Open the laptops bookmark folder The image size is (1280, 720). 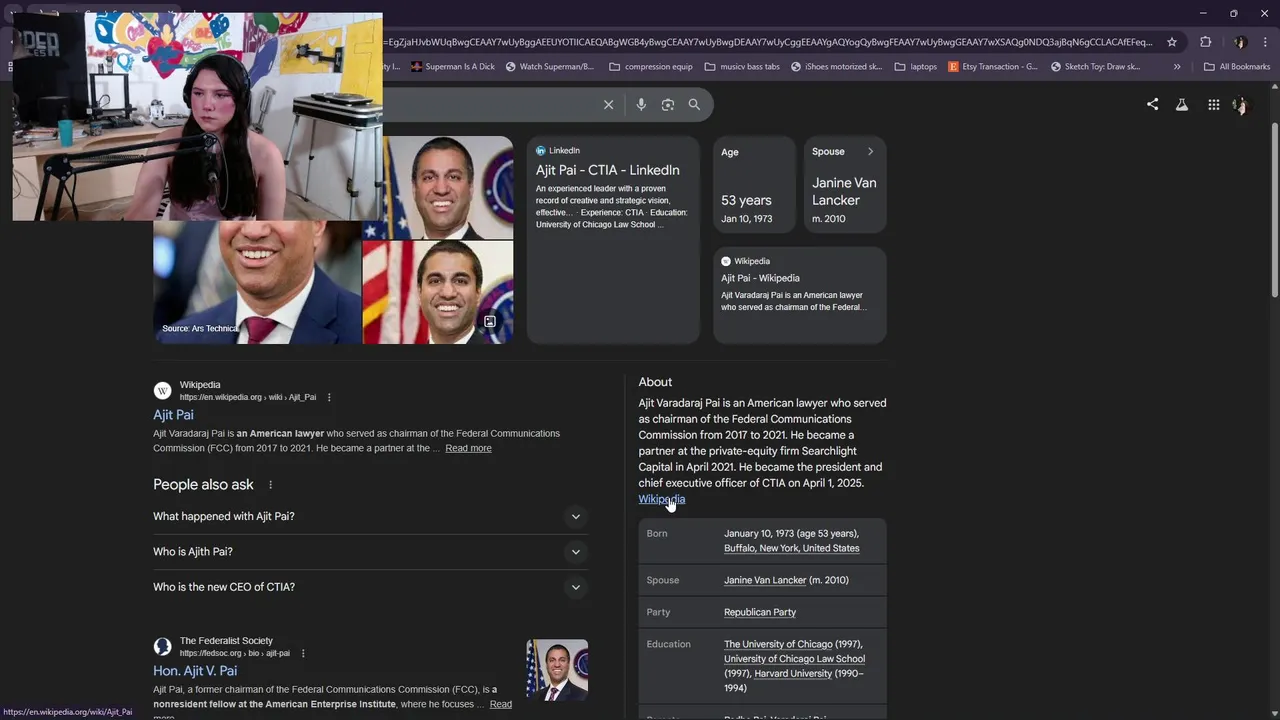(916, 67)
